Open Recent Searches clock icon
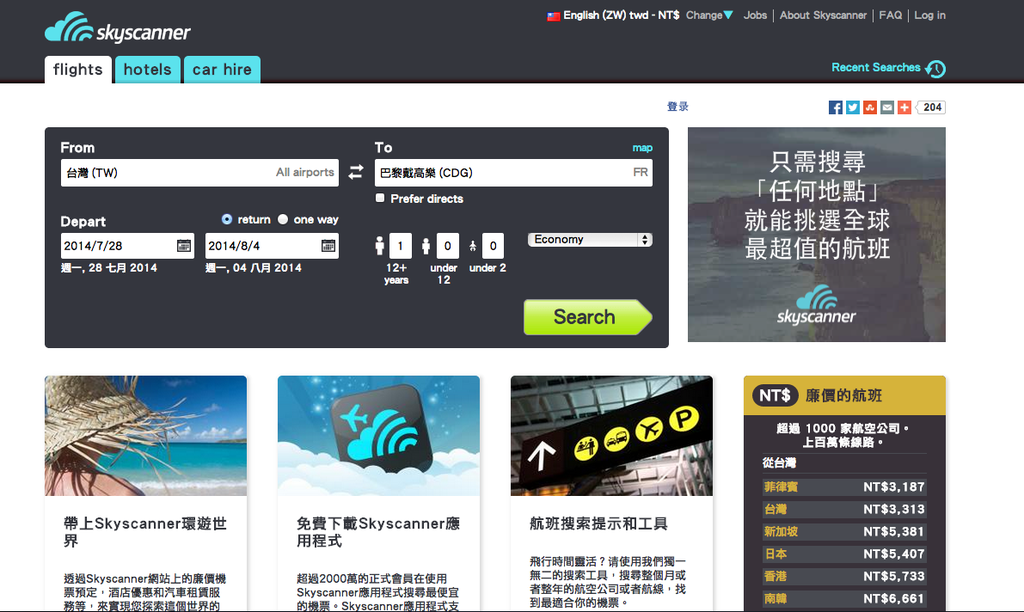 936,69
